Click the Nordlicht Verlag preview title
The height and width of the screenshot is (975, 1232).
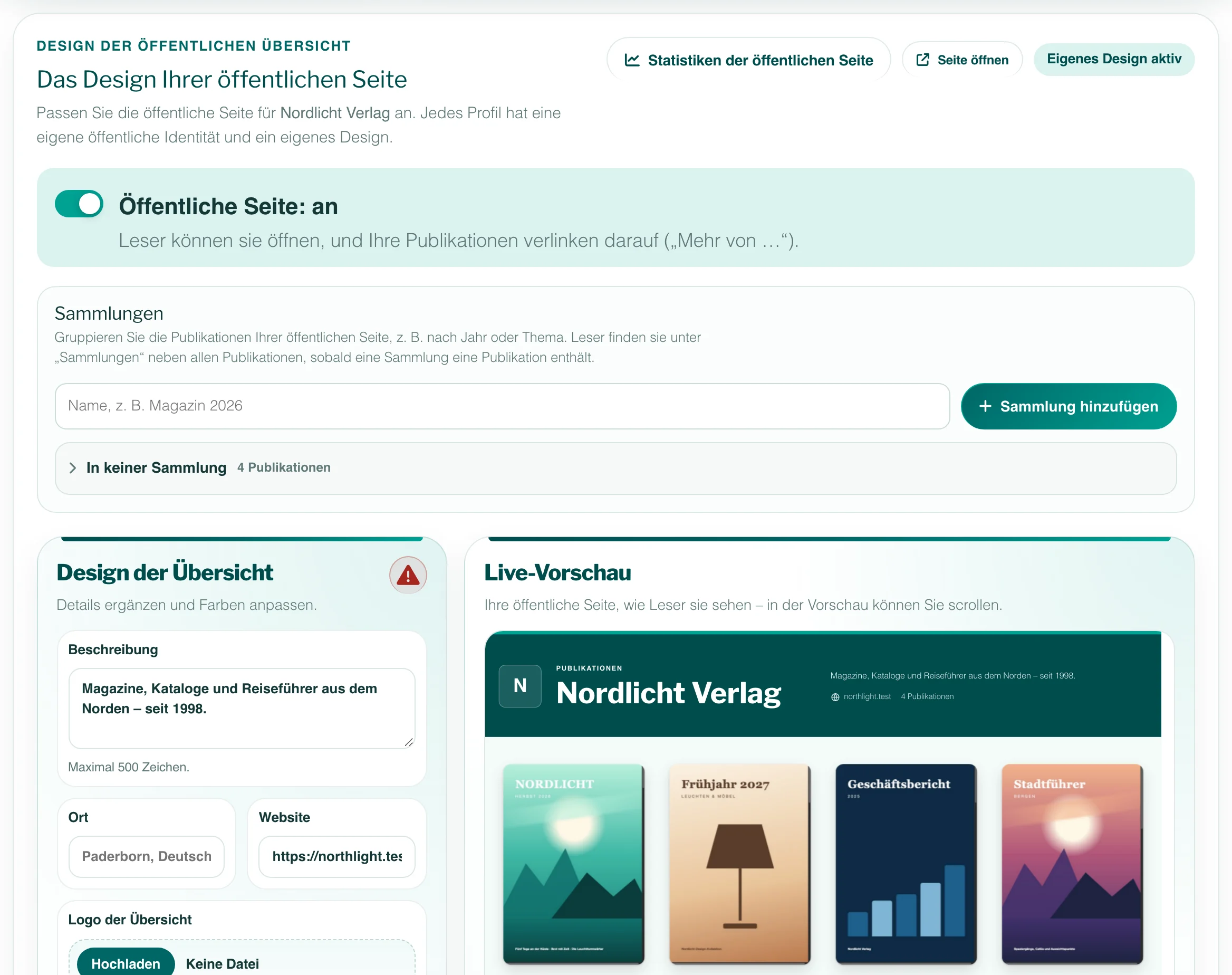(x=668, y=693)
